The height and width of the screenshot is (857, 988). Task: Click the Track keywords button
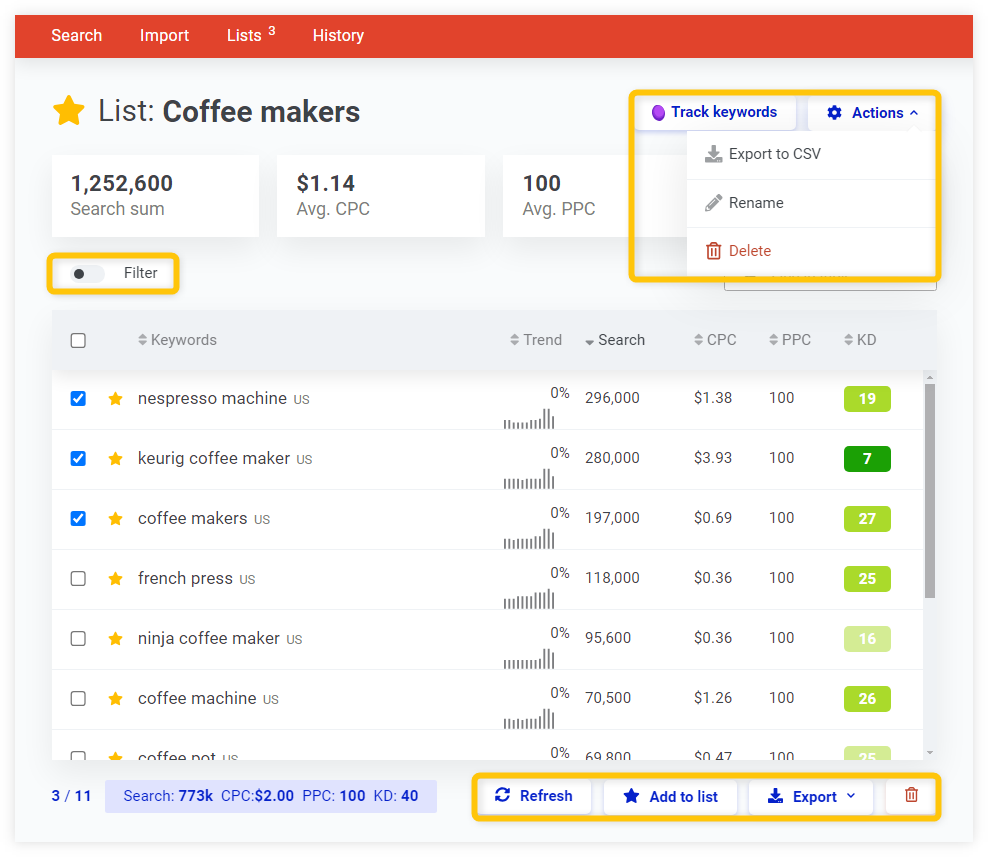[x=714, y=112]
